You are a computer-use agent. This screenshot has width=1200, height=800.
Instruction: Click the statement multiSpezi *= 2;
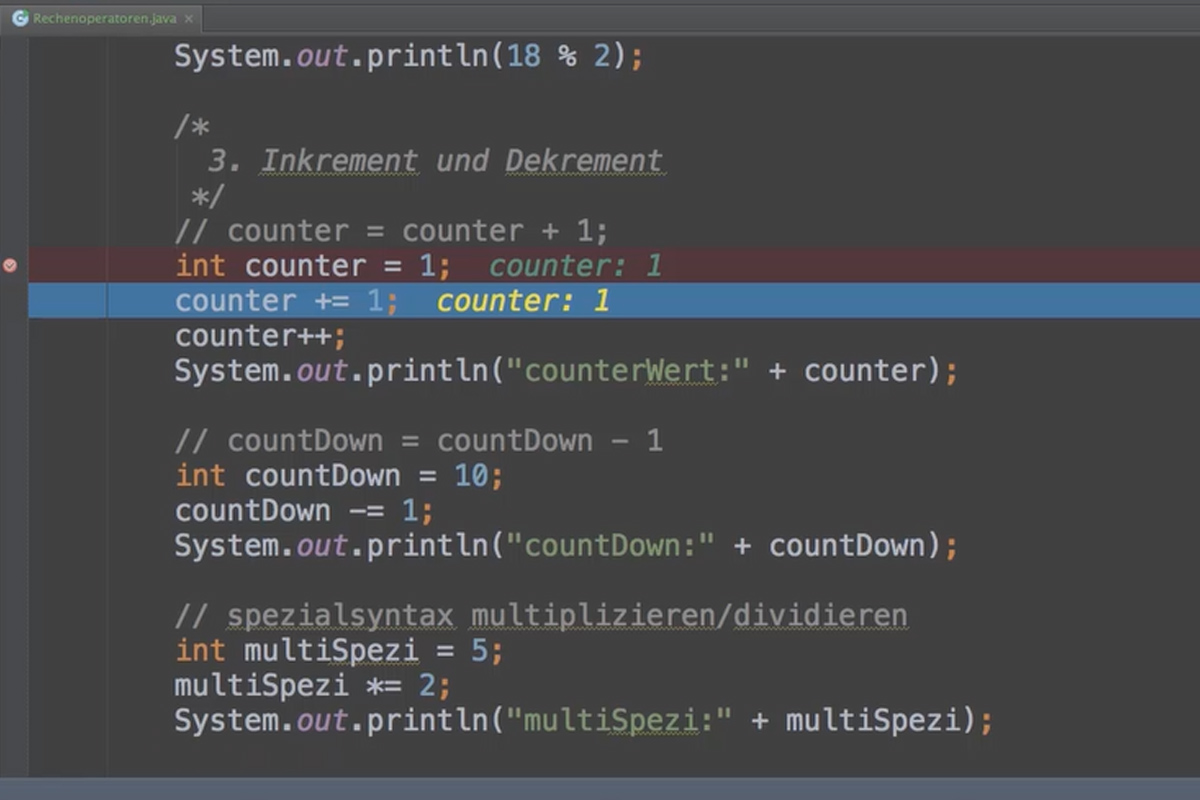(x=310, y=685)
